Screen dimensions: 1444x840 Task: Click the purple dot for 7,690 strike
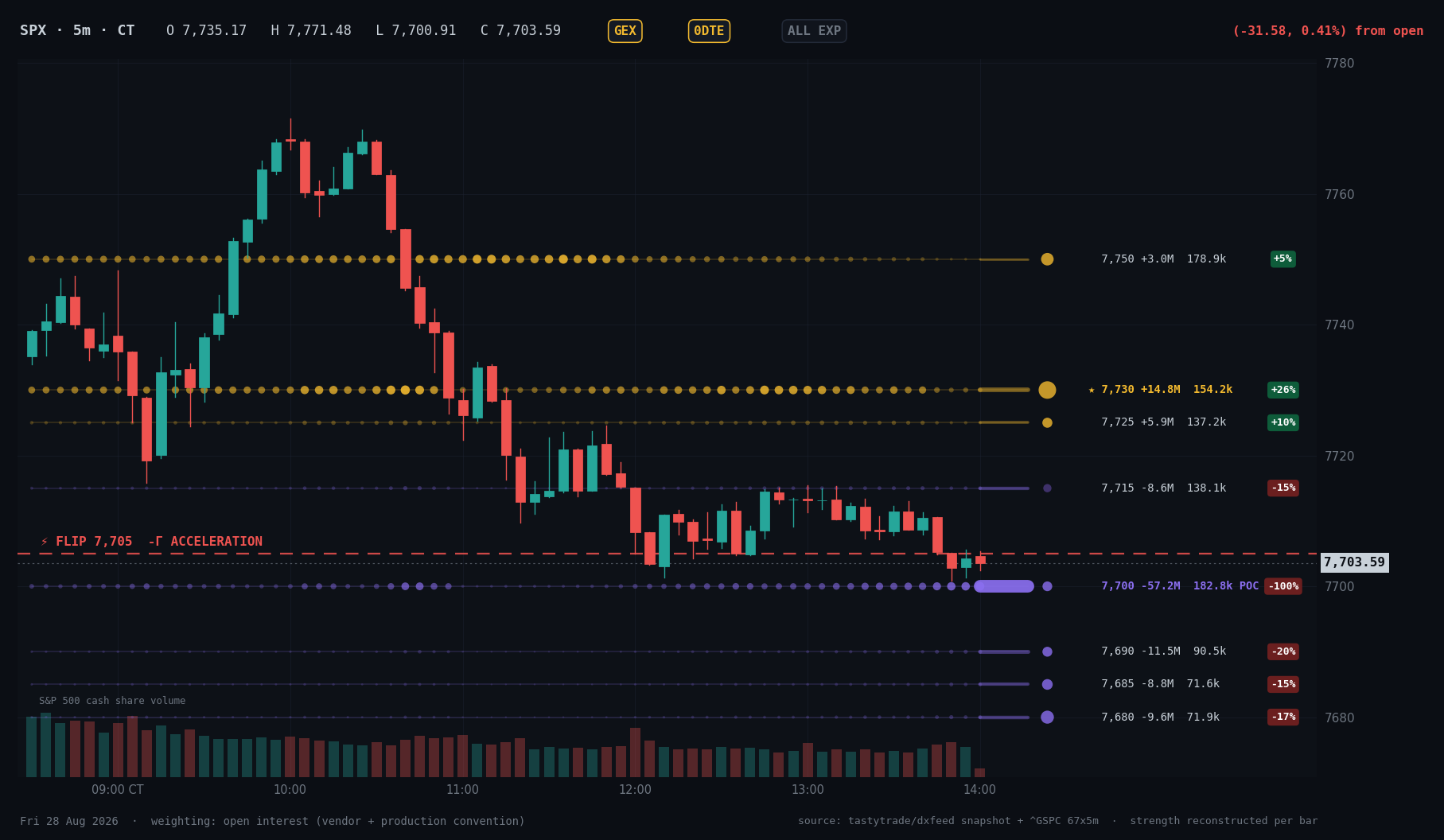(x=1047, y=651)
